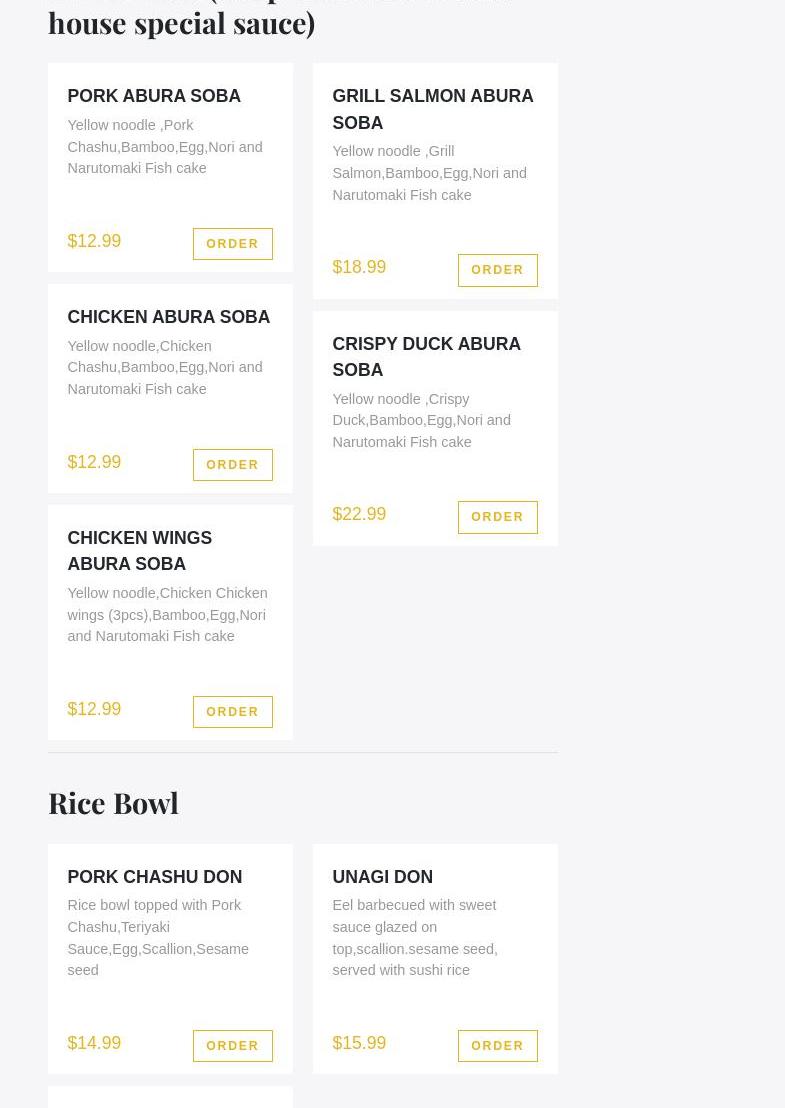Image resolution: width=785 pixels, height=1108 pixels.
Task: Order the Chicken Abura Soba
Action: click(232, 465)
